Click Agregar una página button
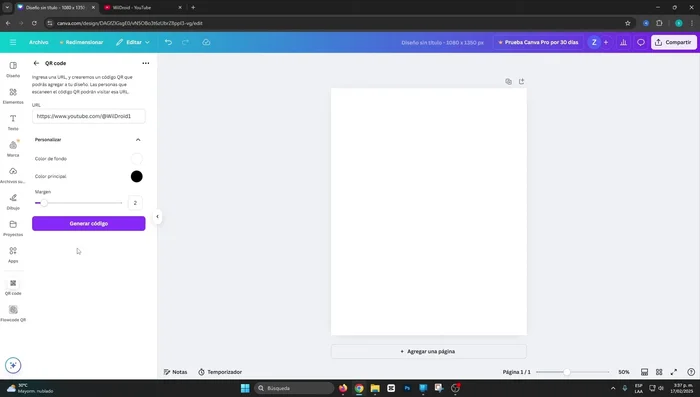Viewport: 700px width, 397px height. pyautogui.click(x=429, y=351)
